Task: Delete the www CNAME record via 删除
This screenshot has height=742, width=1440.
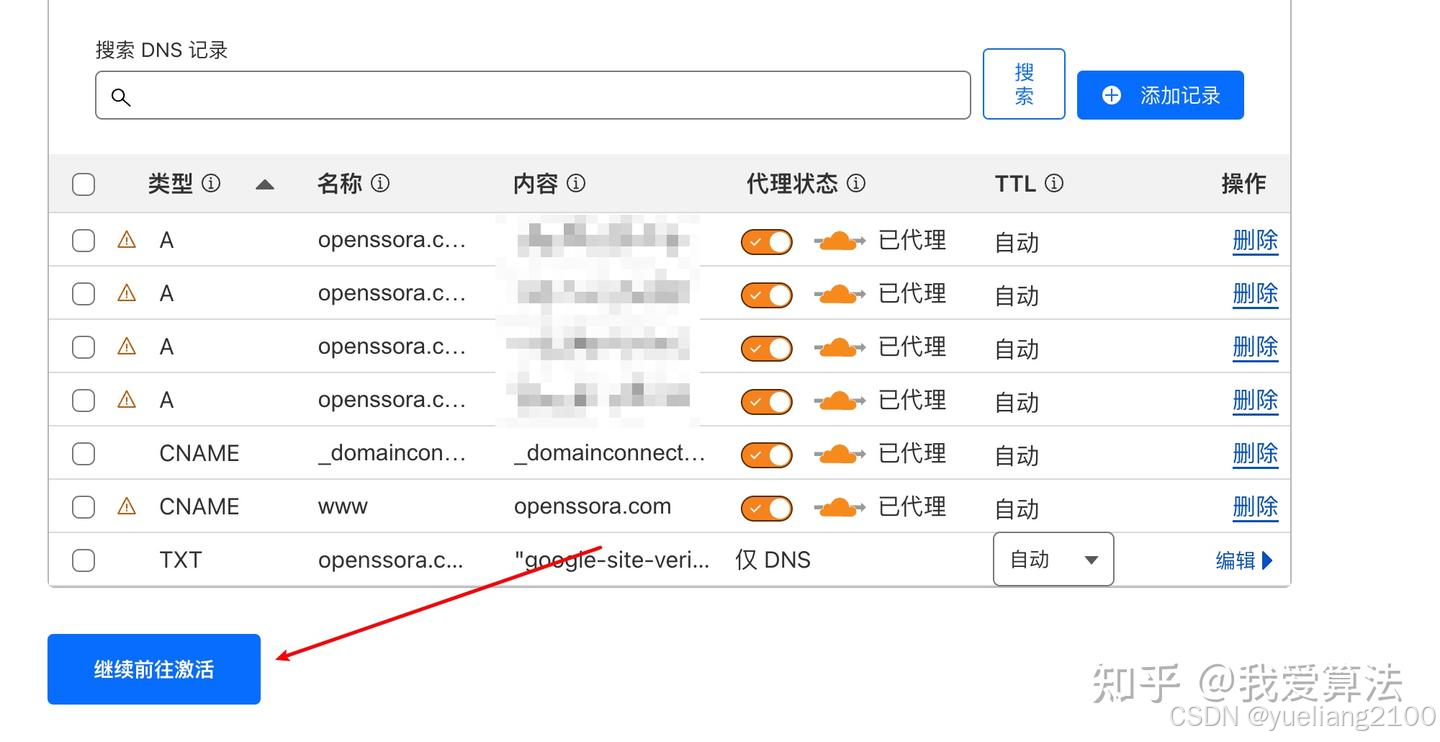Action: point(1255,507)
